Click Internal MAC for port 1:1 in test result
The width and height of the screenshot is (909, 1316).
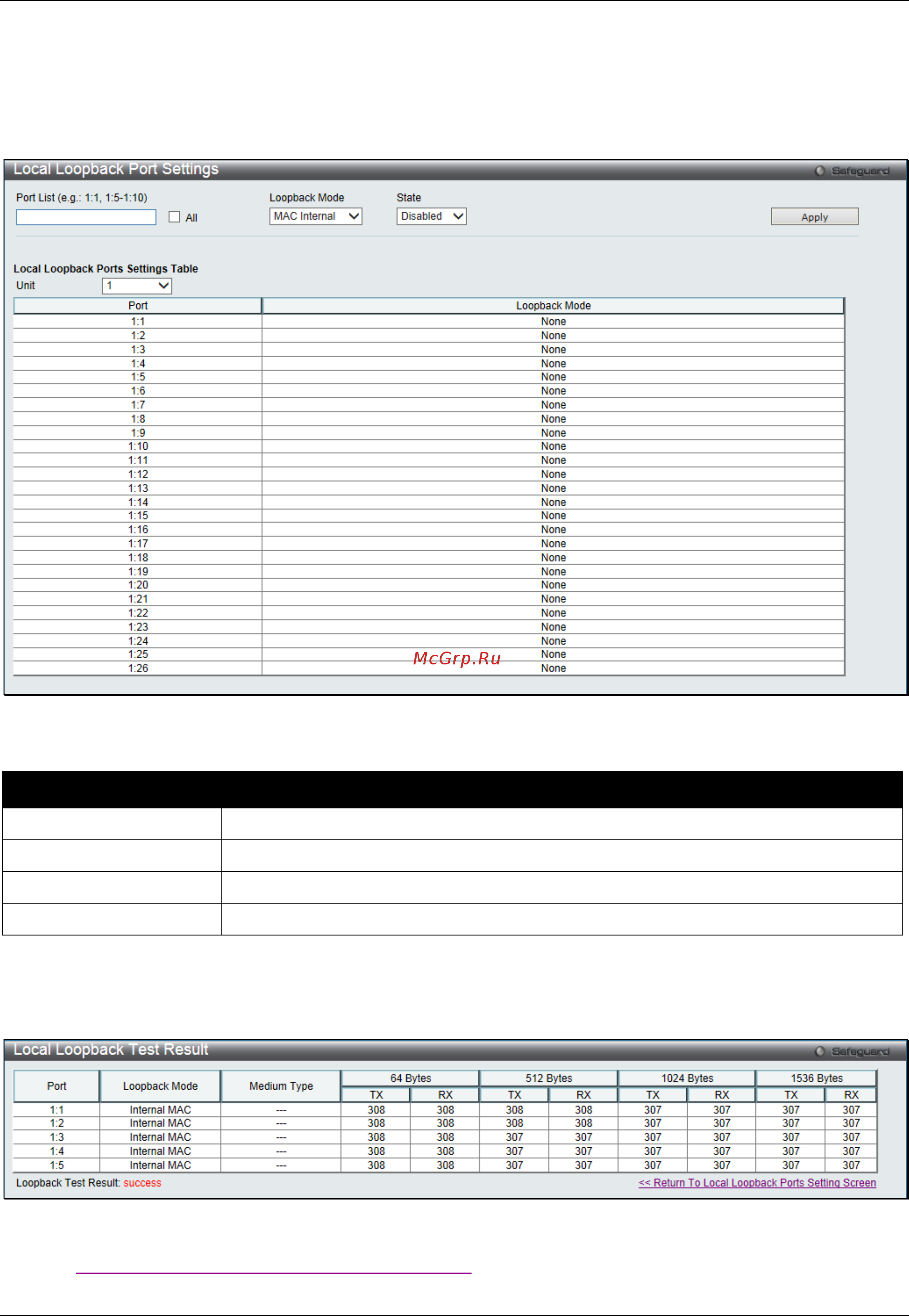click(160, 1110)
